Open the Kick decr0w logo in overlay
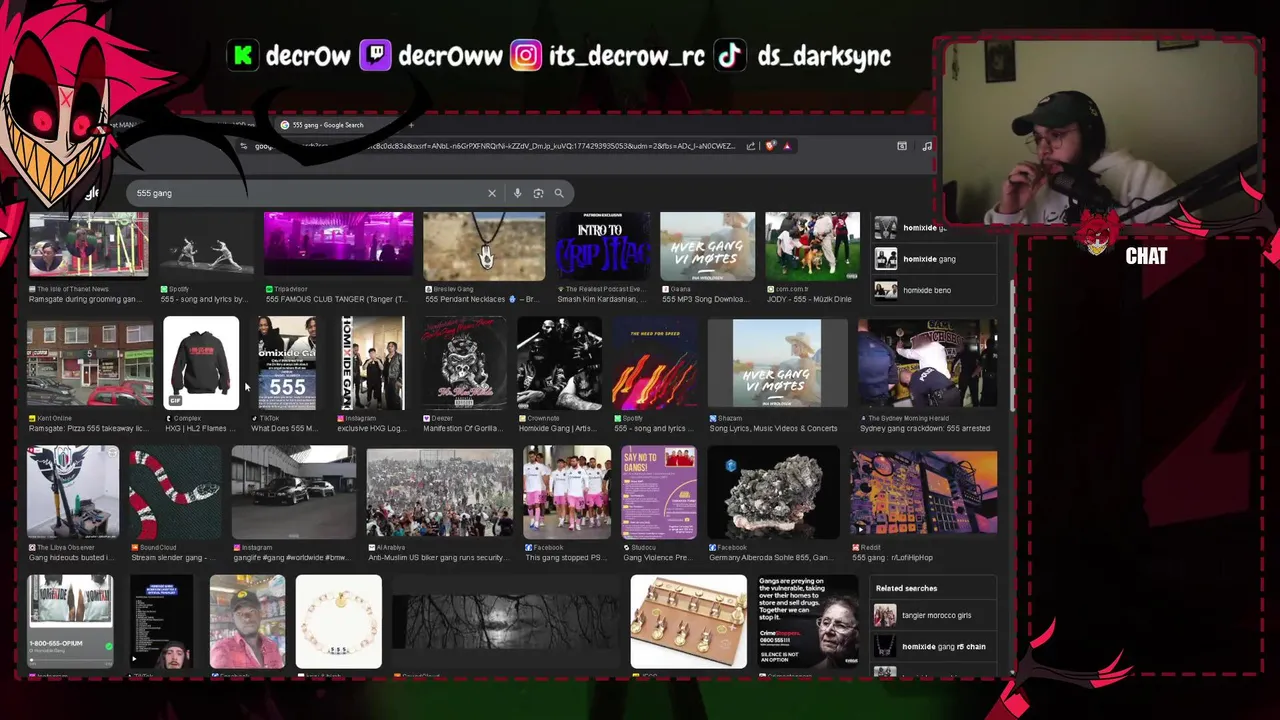1280x720 pixels. pyautogui.click(x=242, y=56)
